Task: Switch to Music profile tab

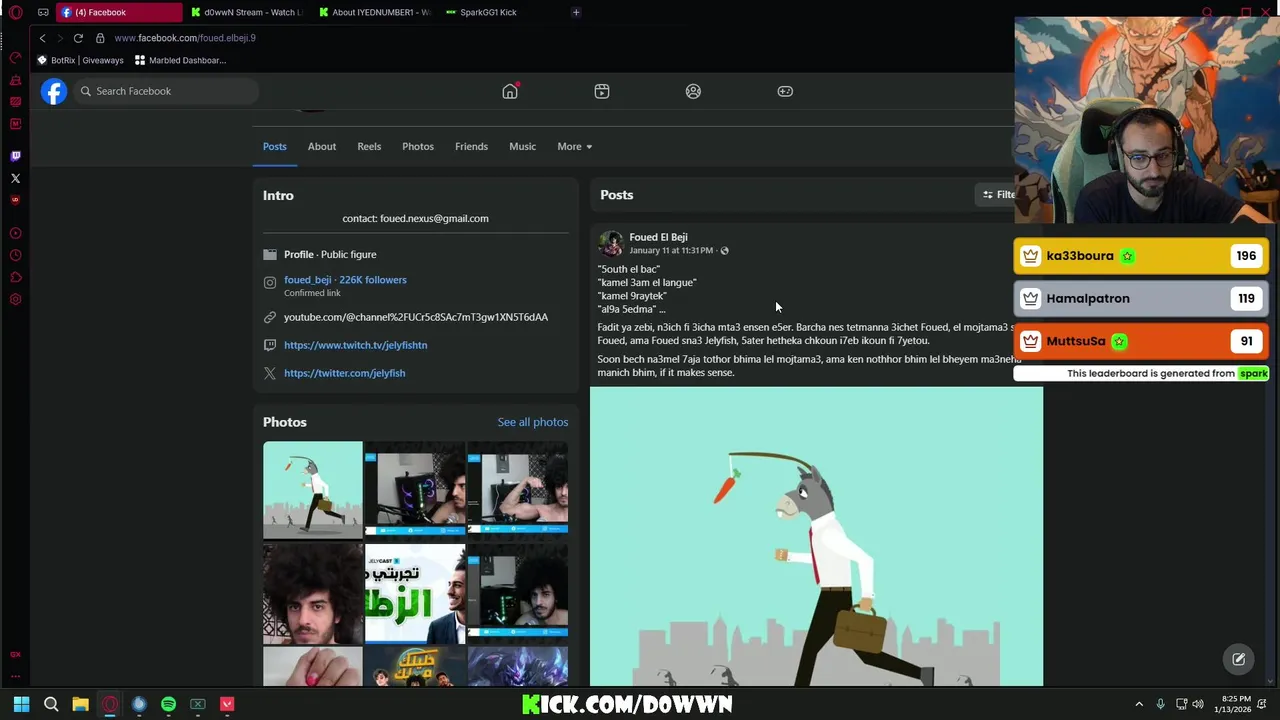Action: click(x=523, y=147)
